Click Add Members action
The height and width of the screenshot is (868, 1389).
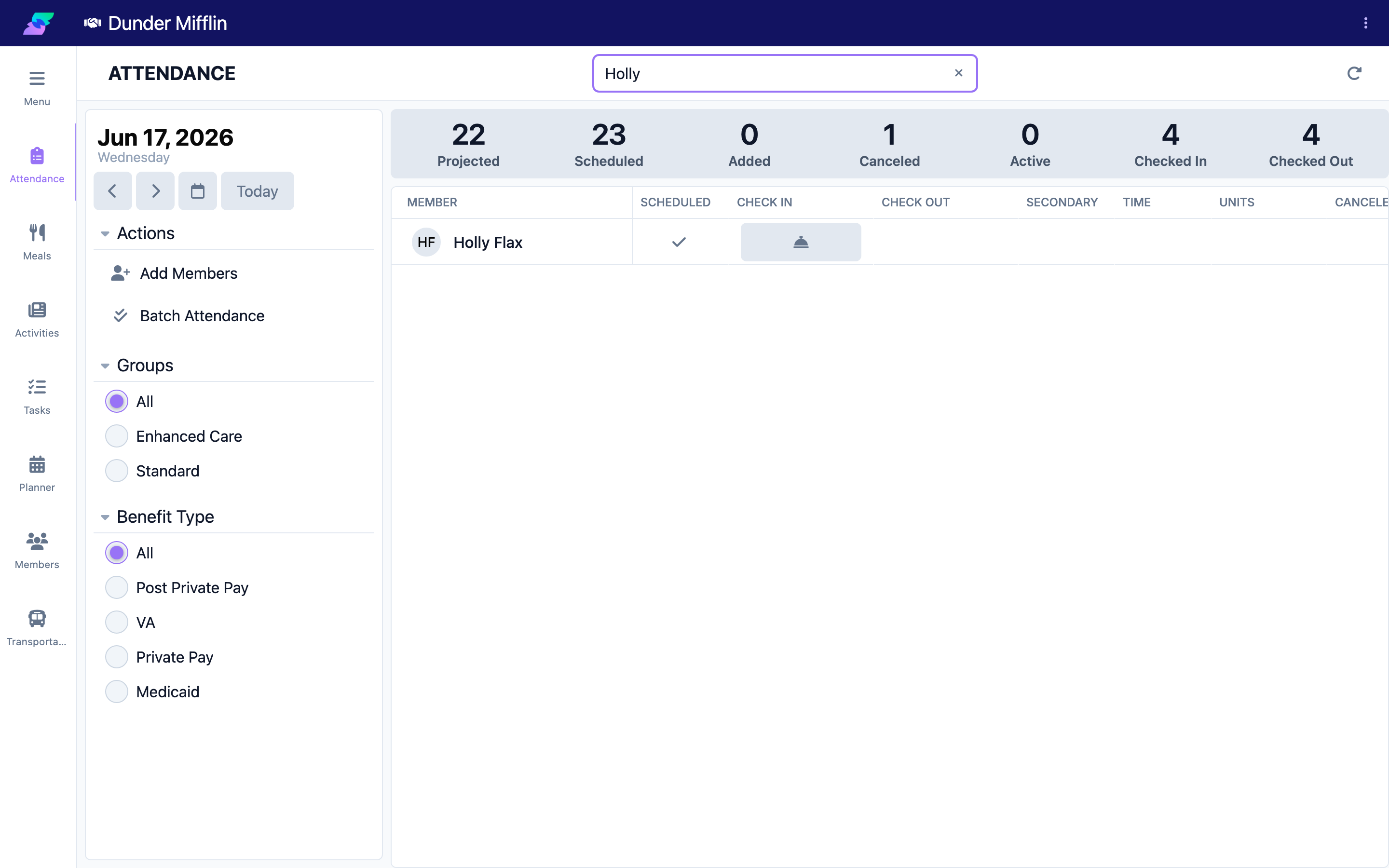[x=175, y=273]
